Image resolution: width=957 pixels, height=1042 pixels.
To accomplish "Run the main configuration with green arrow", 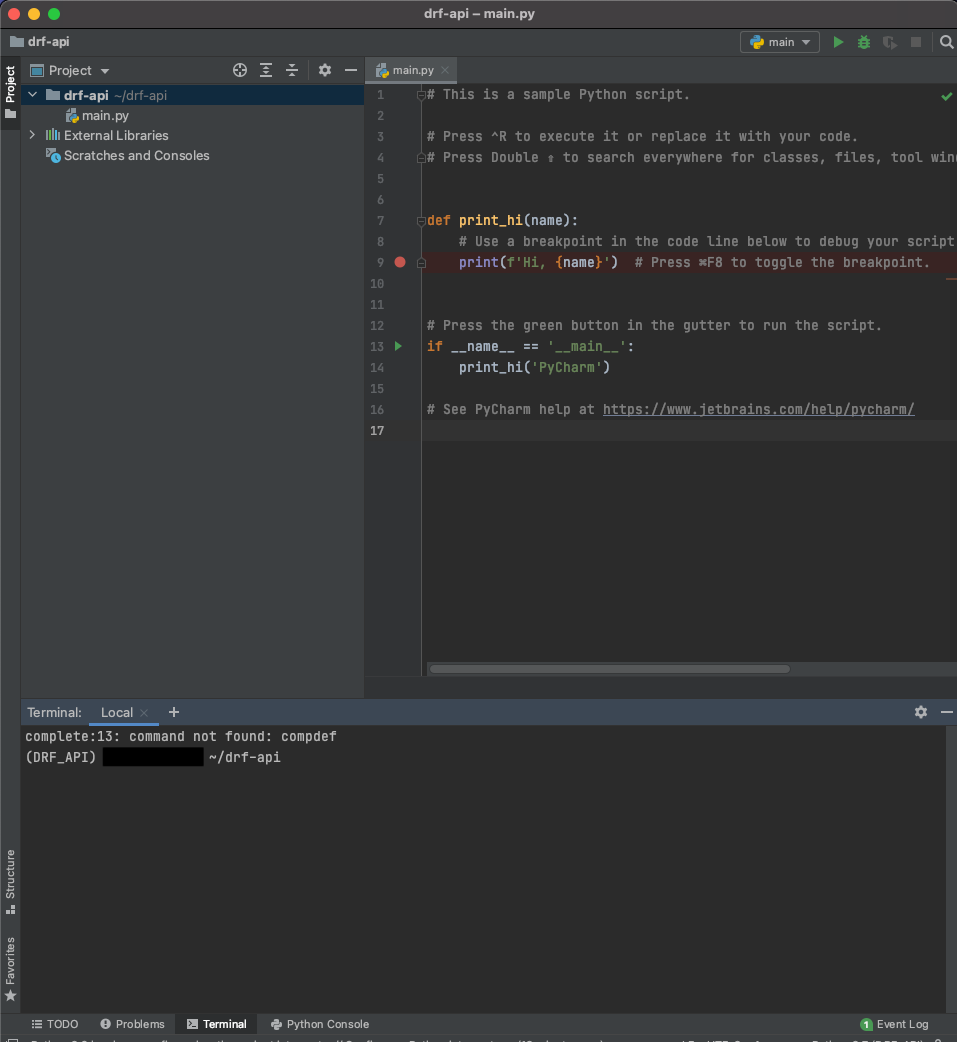I will click(838, 41).
